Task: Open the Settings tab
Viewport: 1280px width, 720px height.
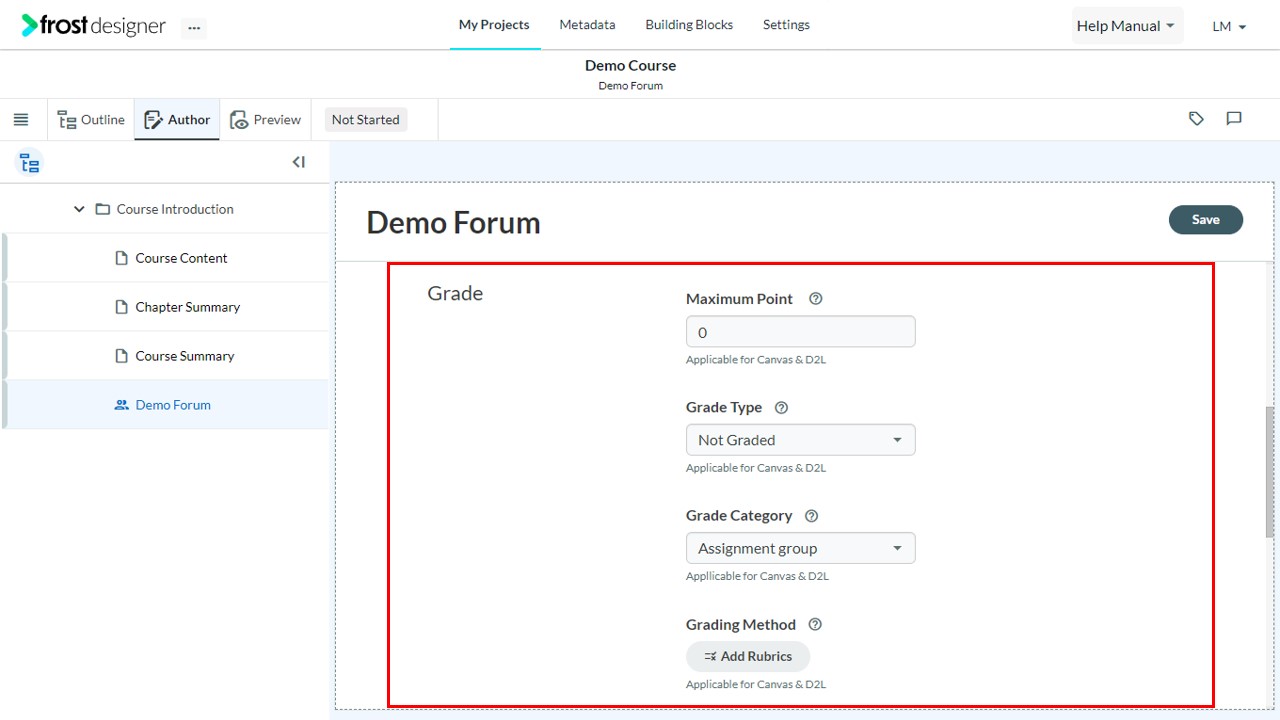Action: coord(786,25)
